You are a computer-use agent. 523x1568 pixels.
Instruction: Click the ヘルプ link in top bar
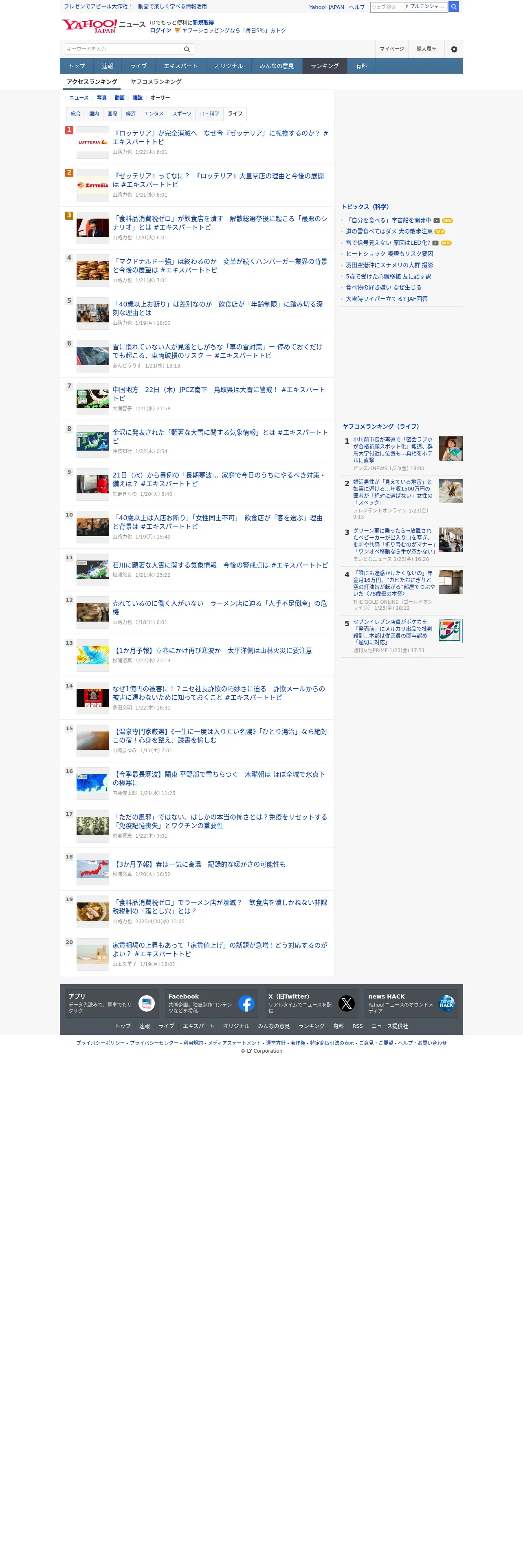(x=357, y=7)
